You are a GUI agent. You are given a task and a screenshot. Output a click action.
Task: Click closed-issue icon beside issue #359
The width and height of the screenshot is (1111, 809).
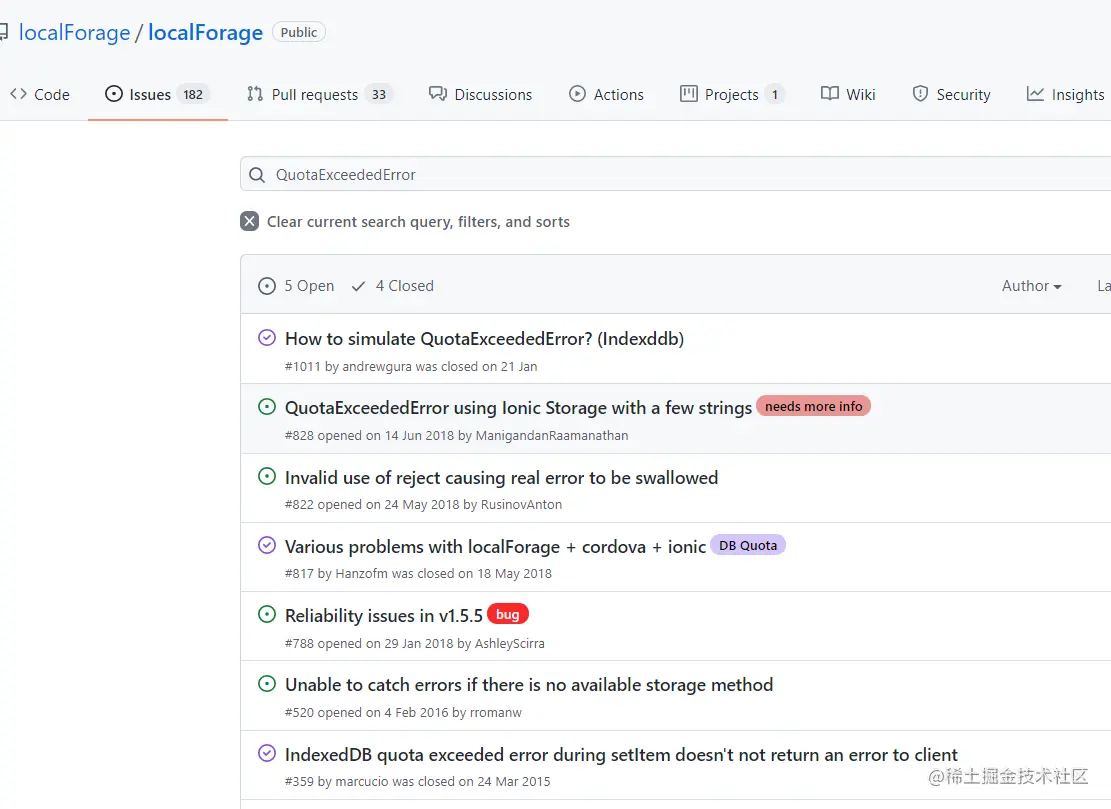(x=267, y=753)
